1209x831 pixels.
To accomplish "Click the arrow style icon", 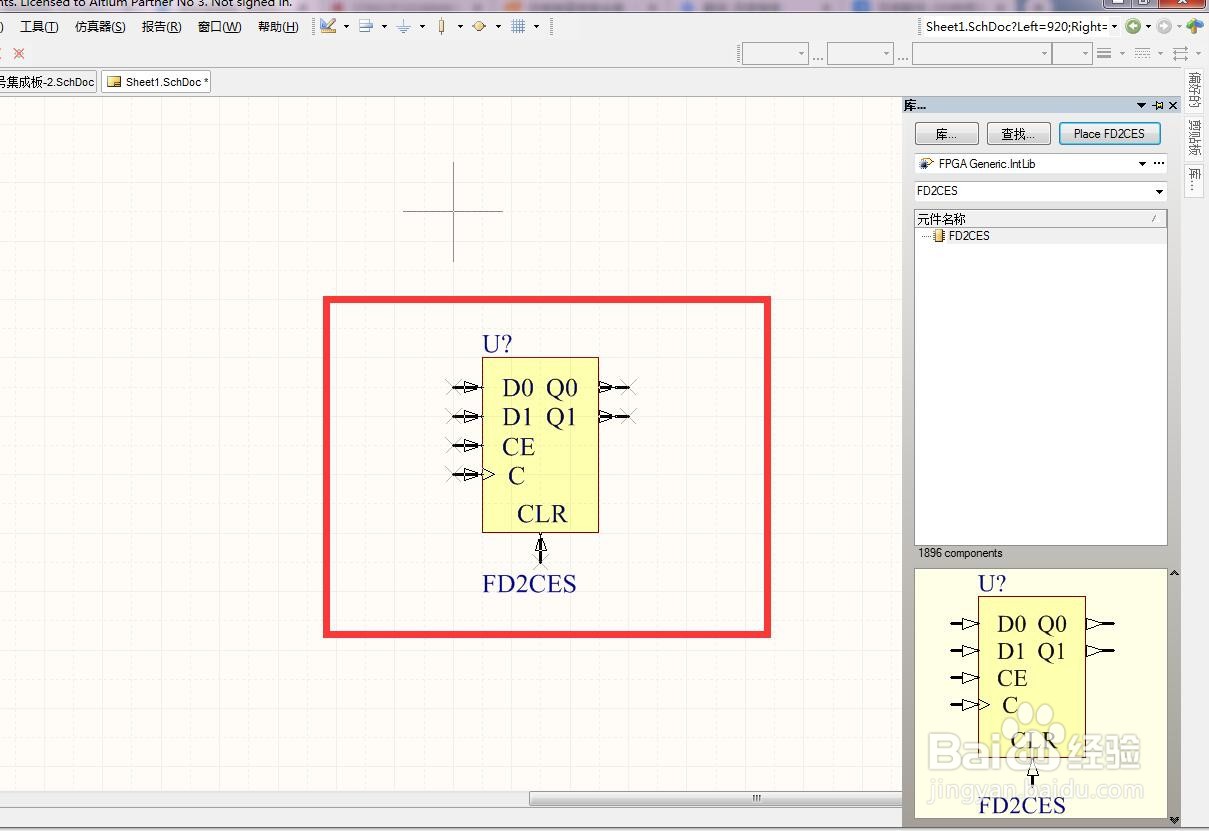I will click(x=1181, y=53).
